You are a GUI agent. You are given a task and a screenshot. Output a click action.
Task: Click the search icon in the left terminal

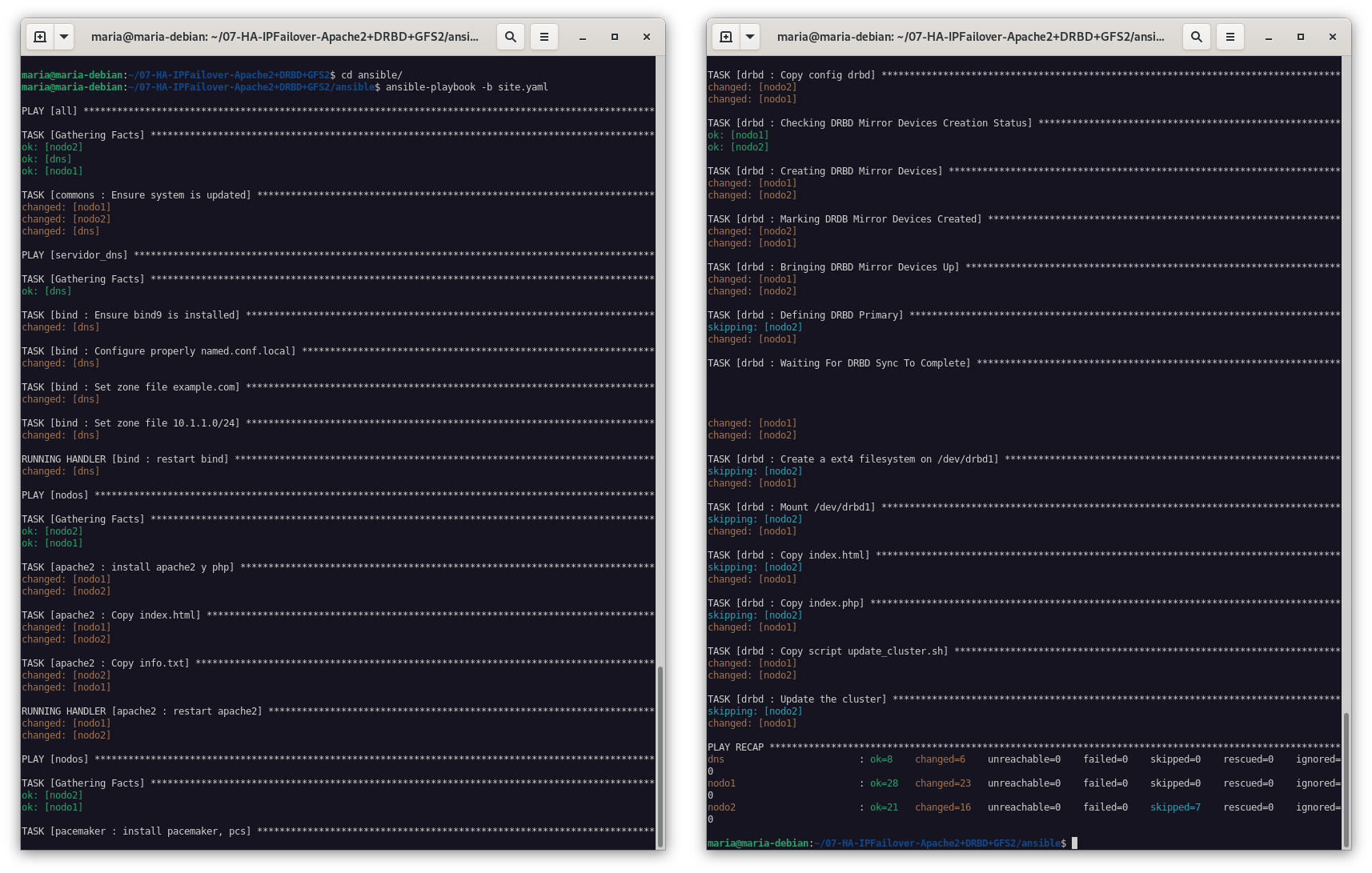point(511,37)
